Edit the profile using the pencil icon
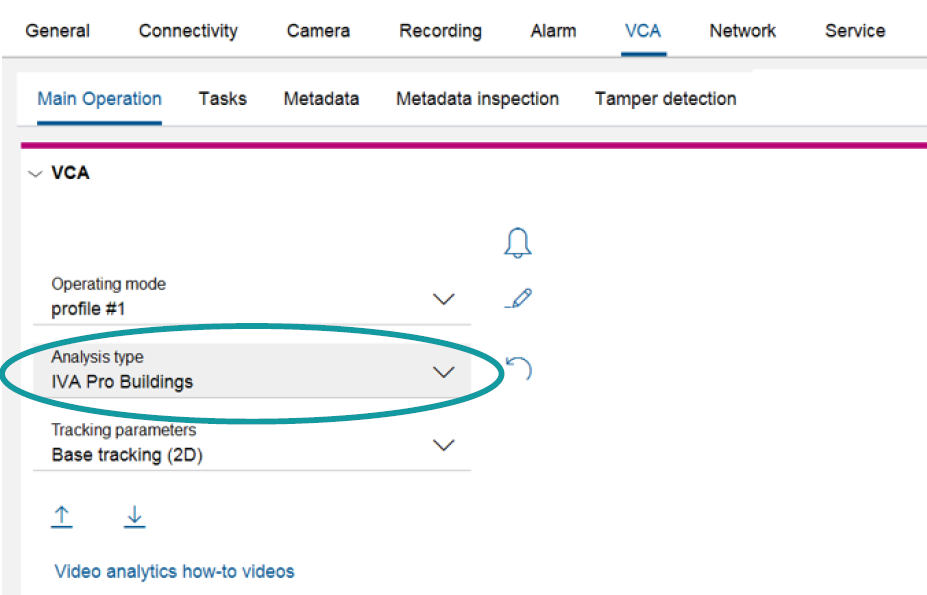The height and width of the screenshot is (595, 927). pyautogui.click(x=517, y=296)
